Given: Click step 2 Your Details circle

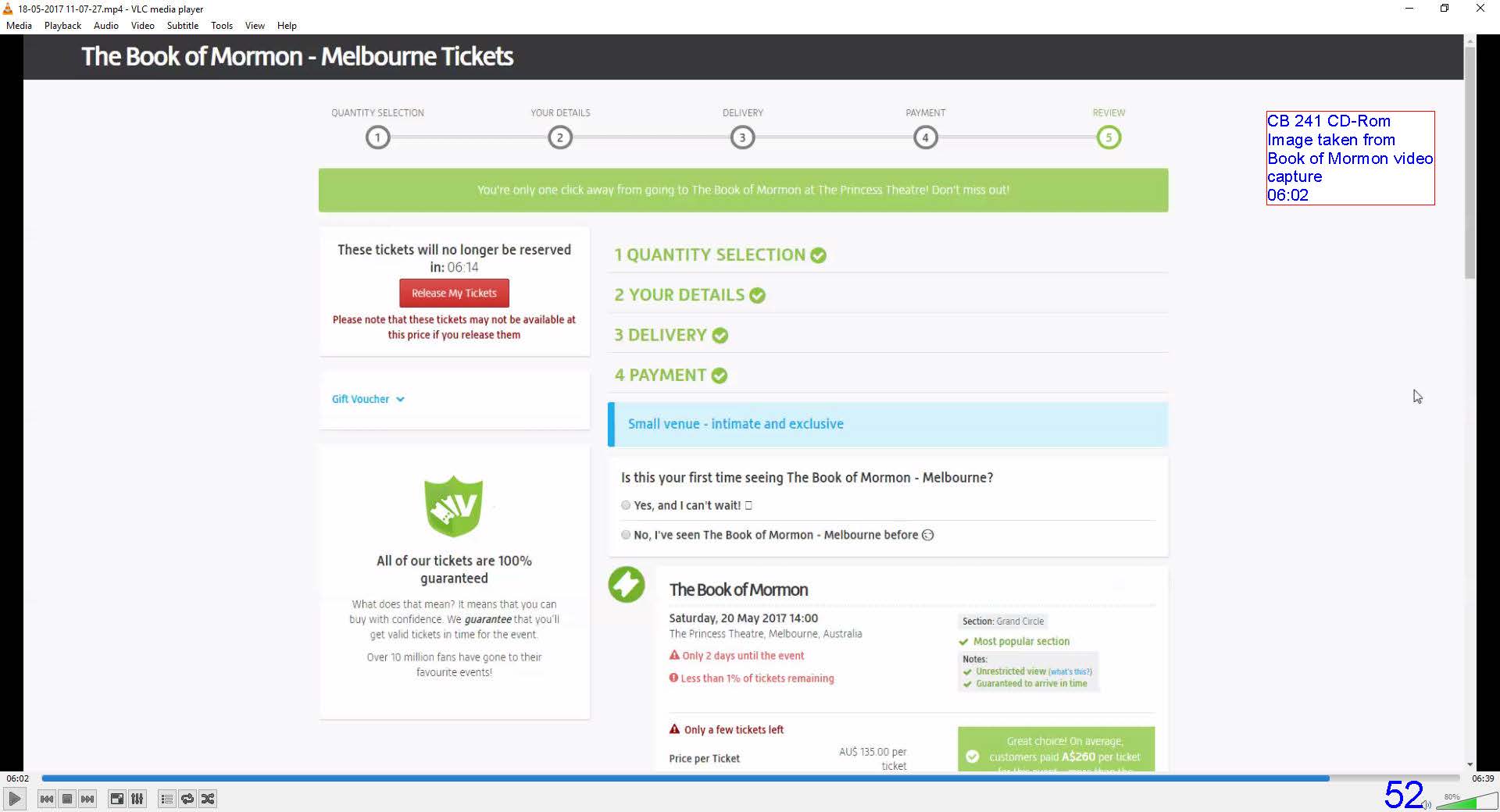Looking at the screenshot, I should (x=560, y=137).
